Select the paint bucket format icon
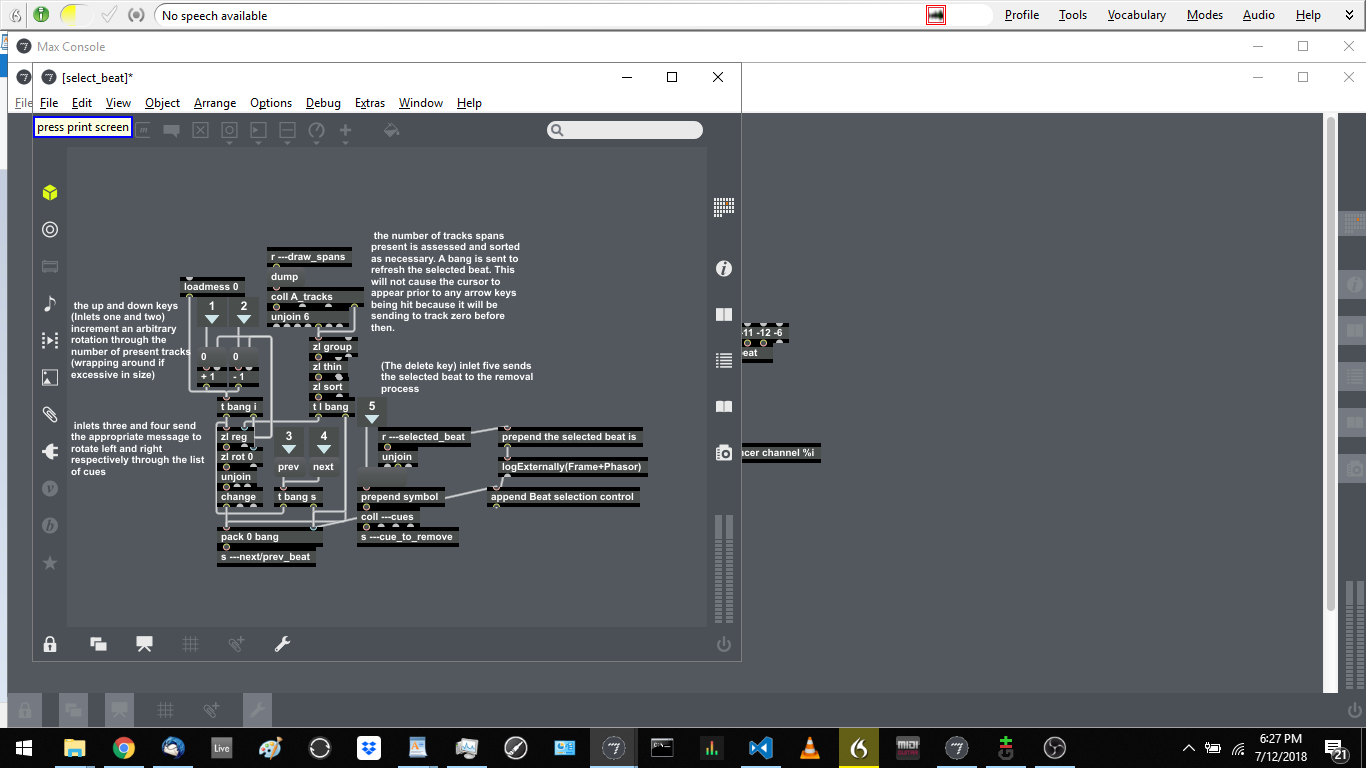The image size is (1366, 768). 391,130
